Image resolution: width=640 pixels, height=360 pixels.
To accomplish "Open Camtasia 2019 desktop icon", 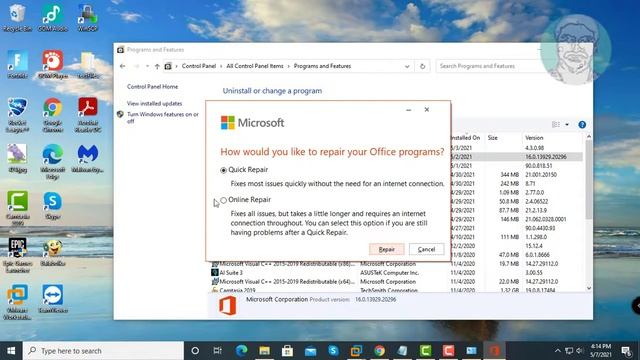I will (x=17, y=208).
